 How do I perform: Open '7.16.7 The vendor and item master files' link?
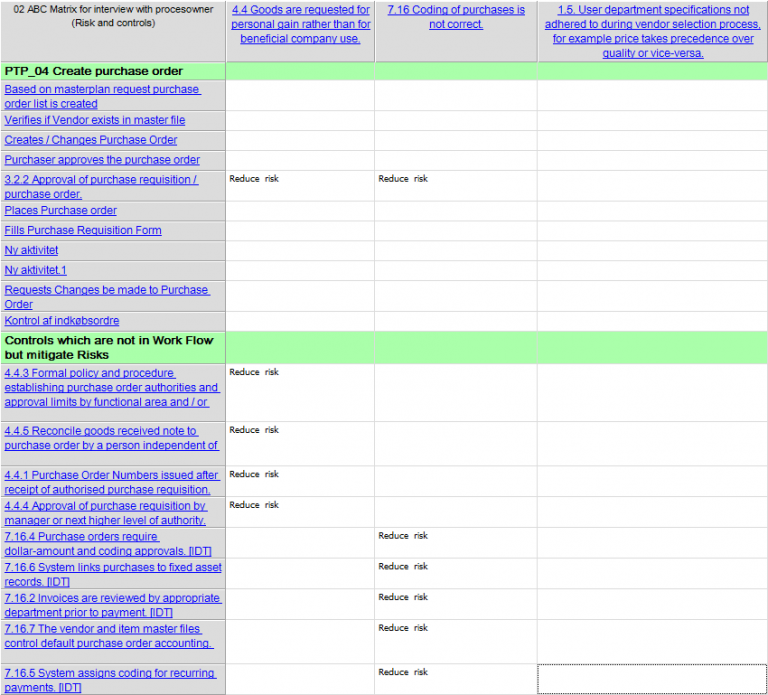pyautogui.click(x=109, y=636)
